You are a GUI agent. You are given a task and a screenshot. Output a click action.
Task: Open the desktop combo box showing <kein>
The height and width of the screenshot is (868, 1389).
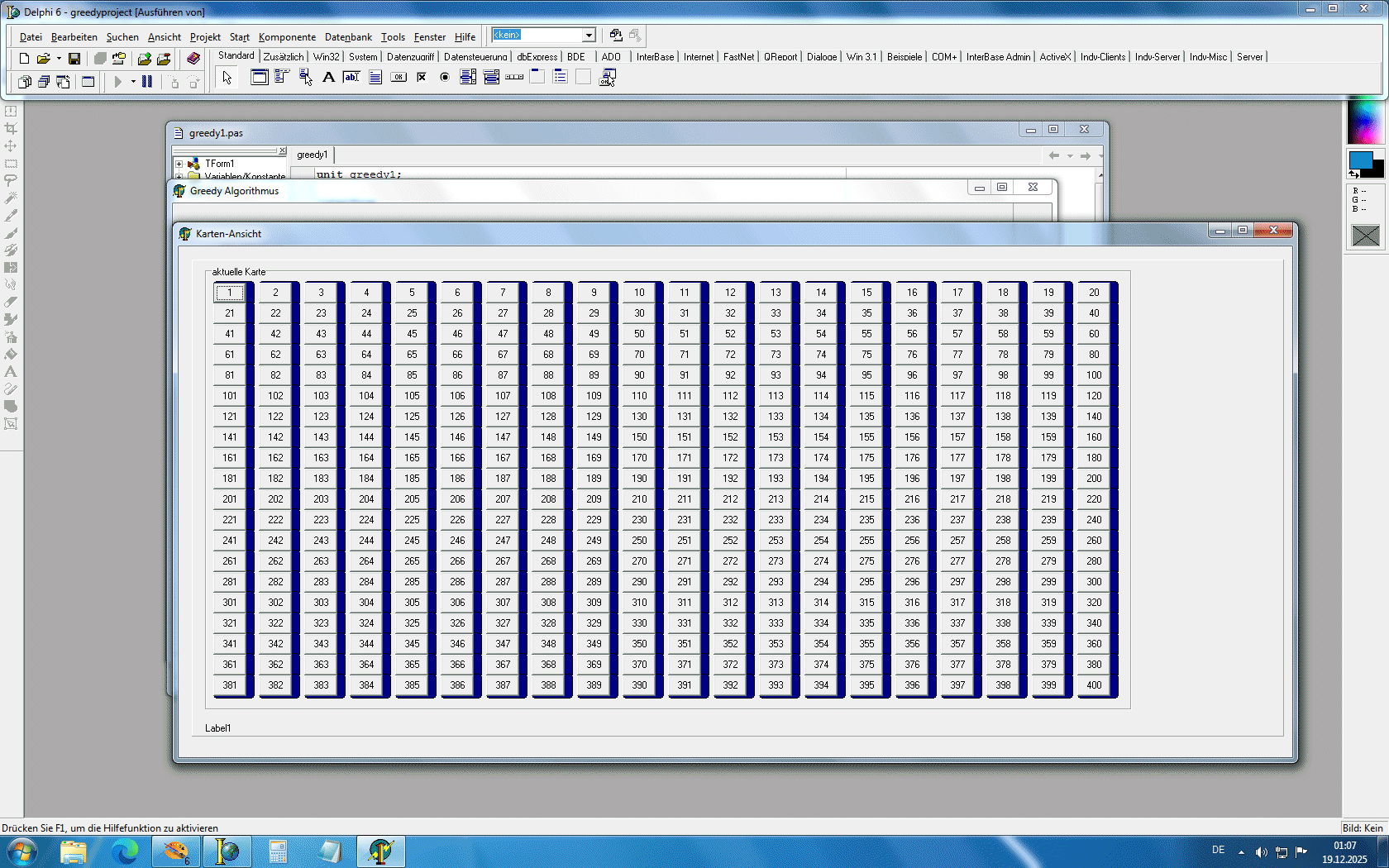click(x=589, y=36)
